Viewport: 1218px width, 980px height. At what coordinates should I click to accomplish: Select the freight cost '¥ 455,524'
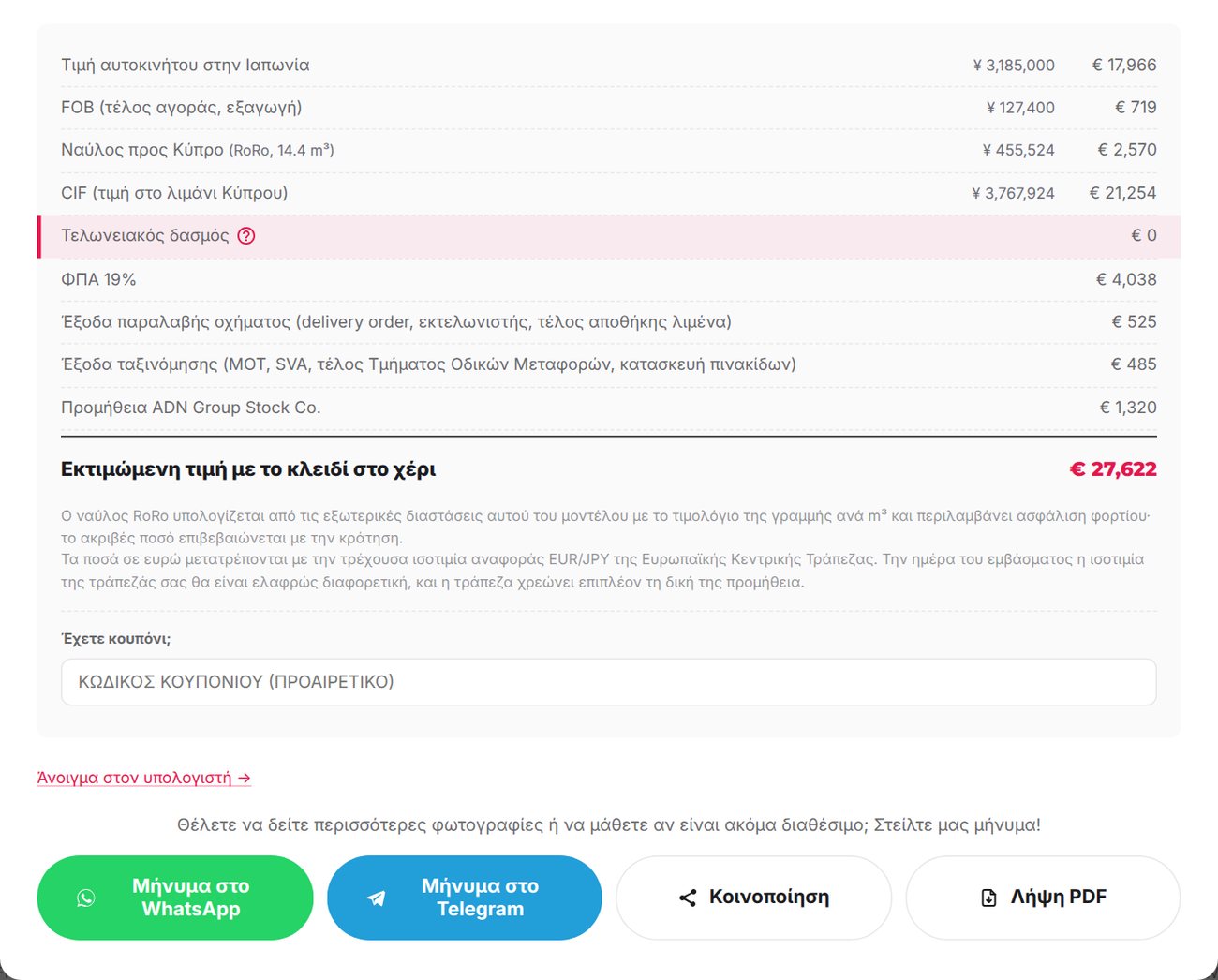point(1018,150)
